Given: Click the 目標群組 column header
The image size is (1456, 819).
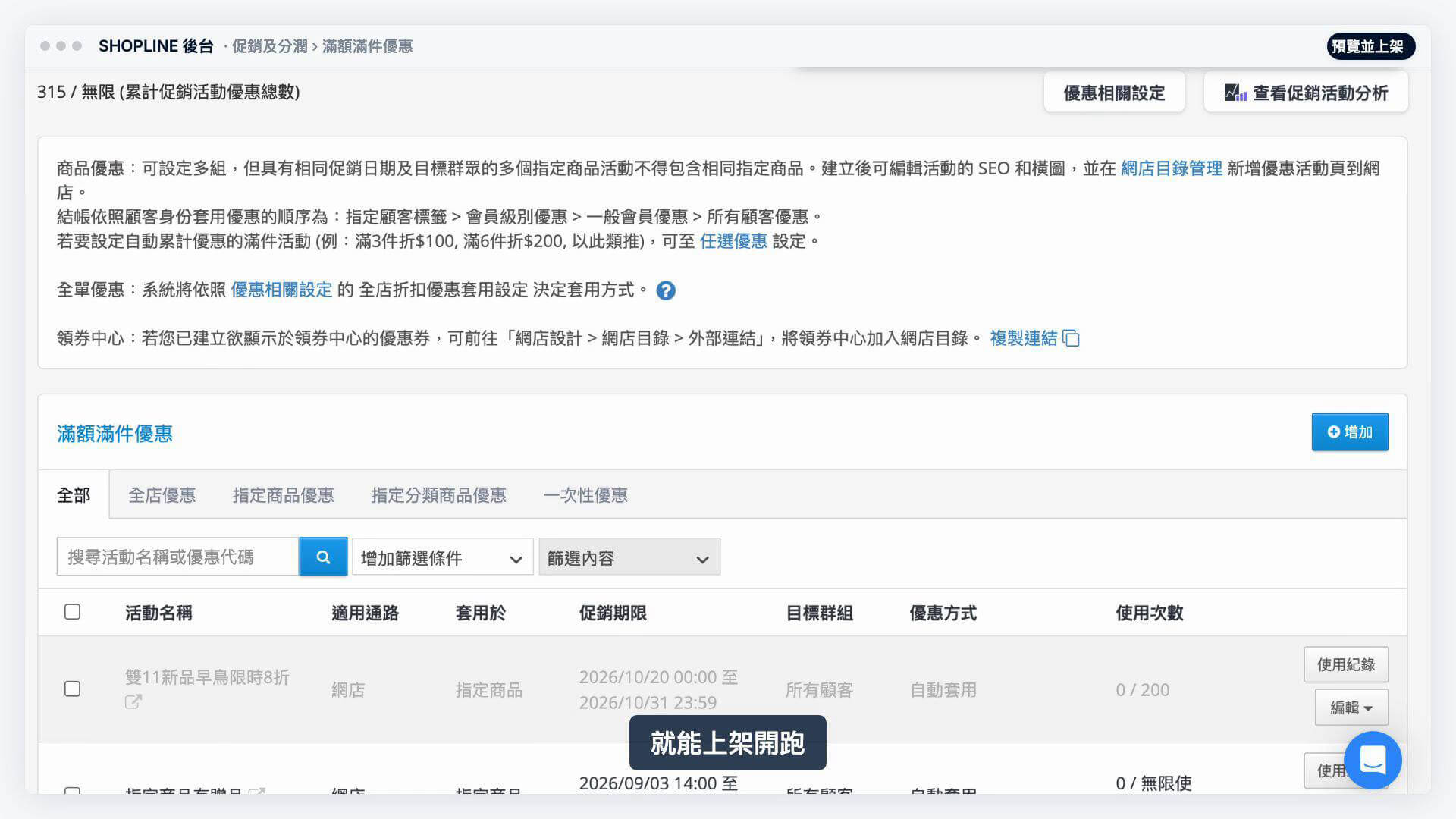Looking at the screenshot, I should click(x=820, y=613).
